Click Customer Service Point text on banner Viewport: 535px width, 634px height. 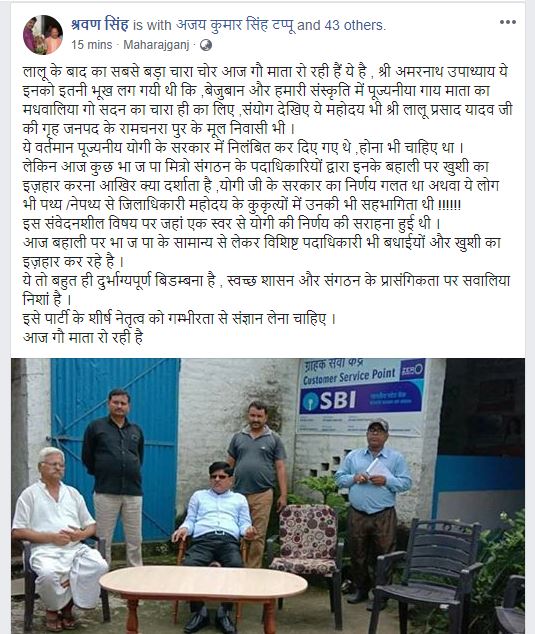(349, 376)
